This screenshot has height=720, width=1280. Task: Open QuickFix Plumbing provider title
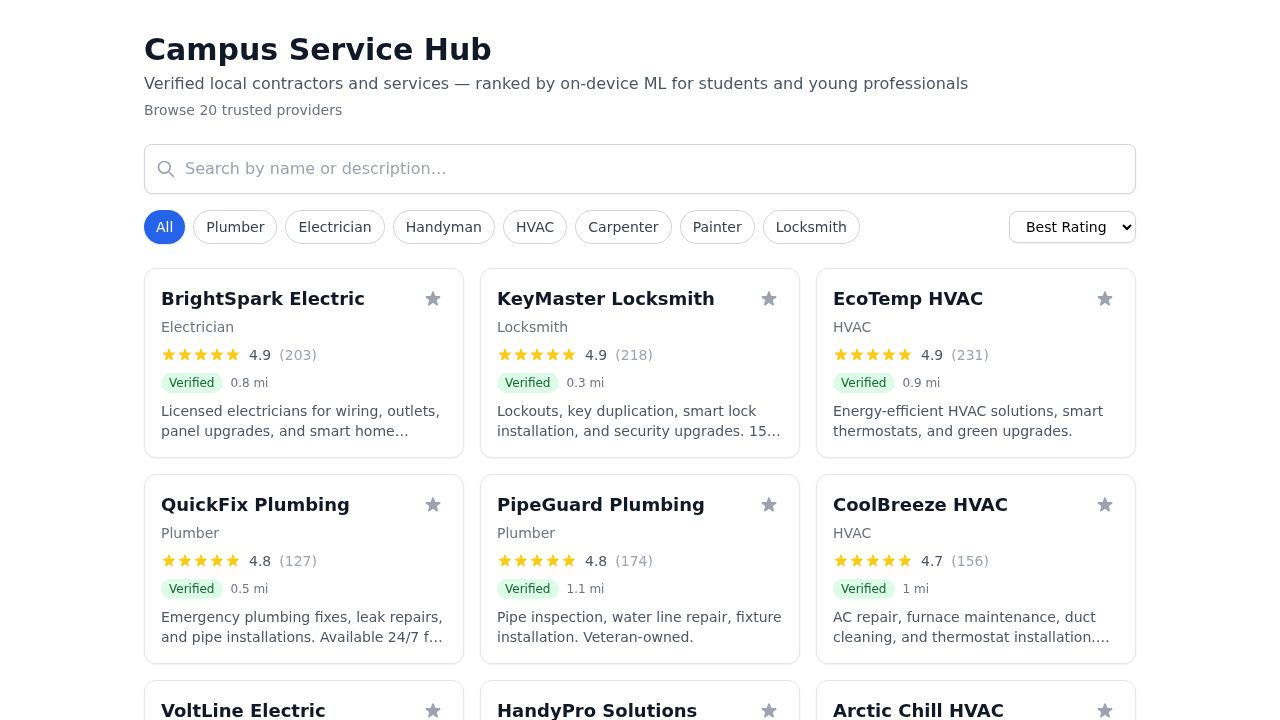click(x=255, y=505)
